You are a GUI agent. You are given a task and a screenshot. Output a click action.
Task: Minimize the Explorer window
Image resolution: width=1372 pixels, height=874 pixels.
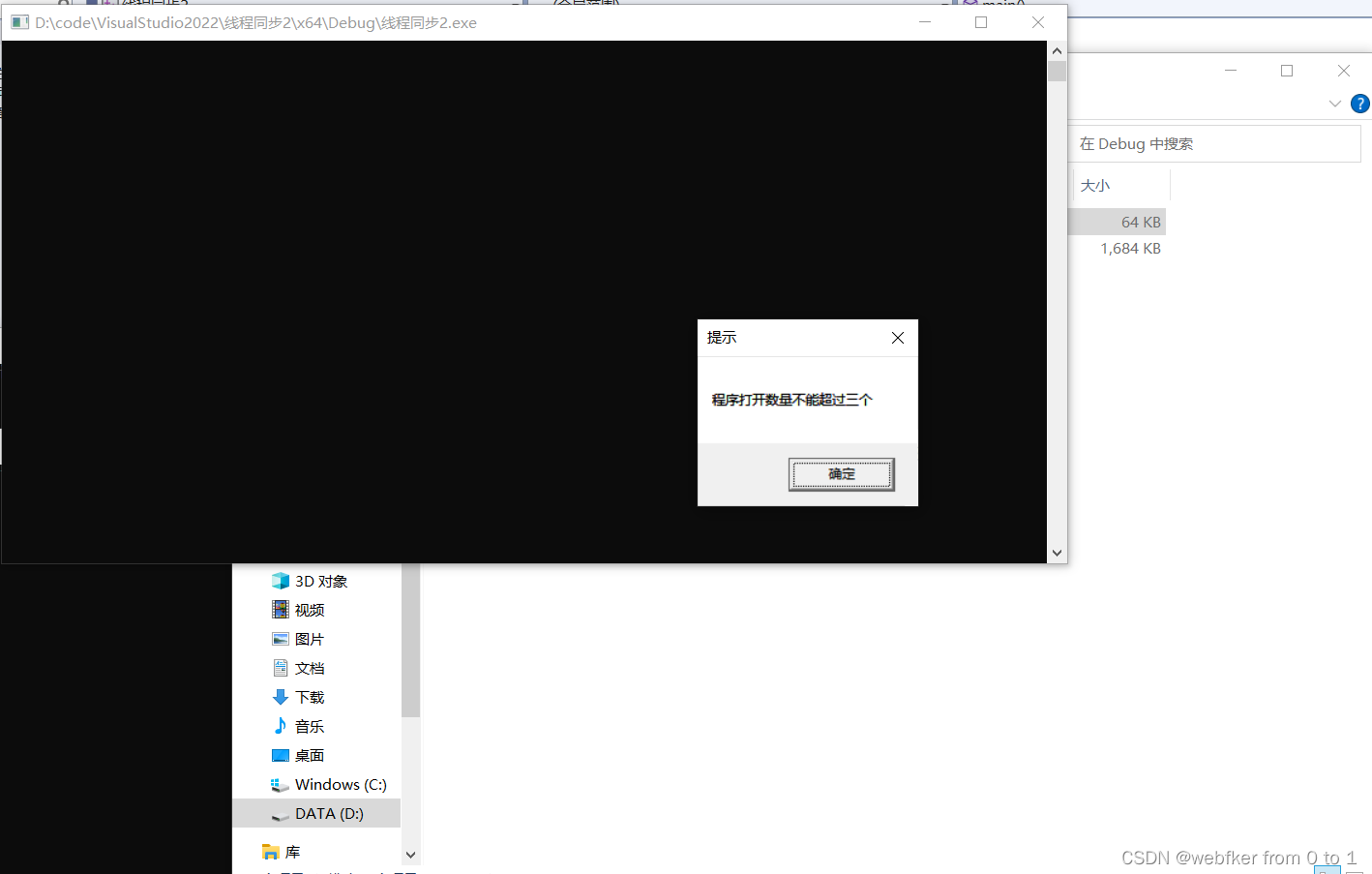pos(1231,71)
